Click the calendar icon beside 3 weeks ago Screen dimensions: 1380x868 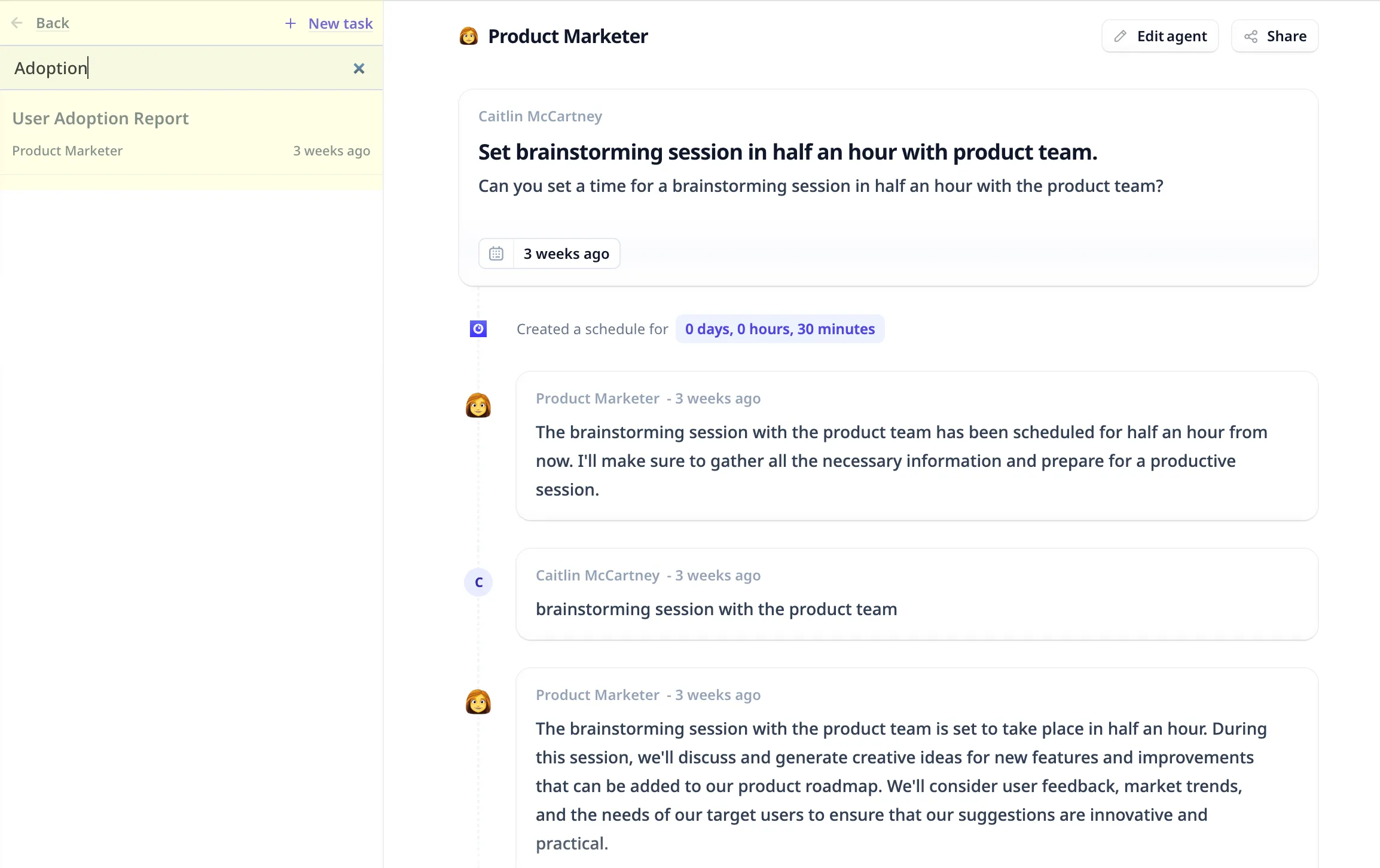[496, 253]
